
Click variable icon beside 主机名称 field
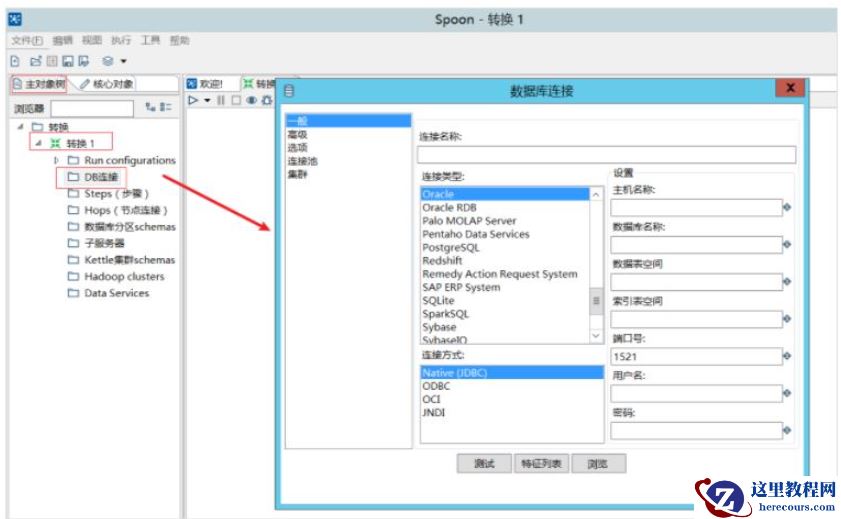tap(787, 207)
